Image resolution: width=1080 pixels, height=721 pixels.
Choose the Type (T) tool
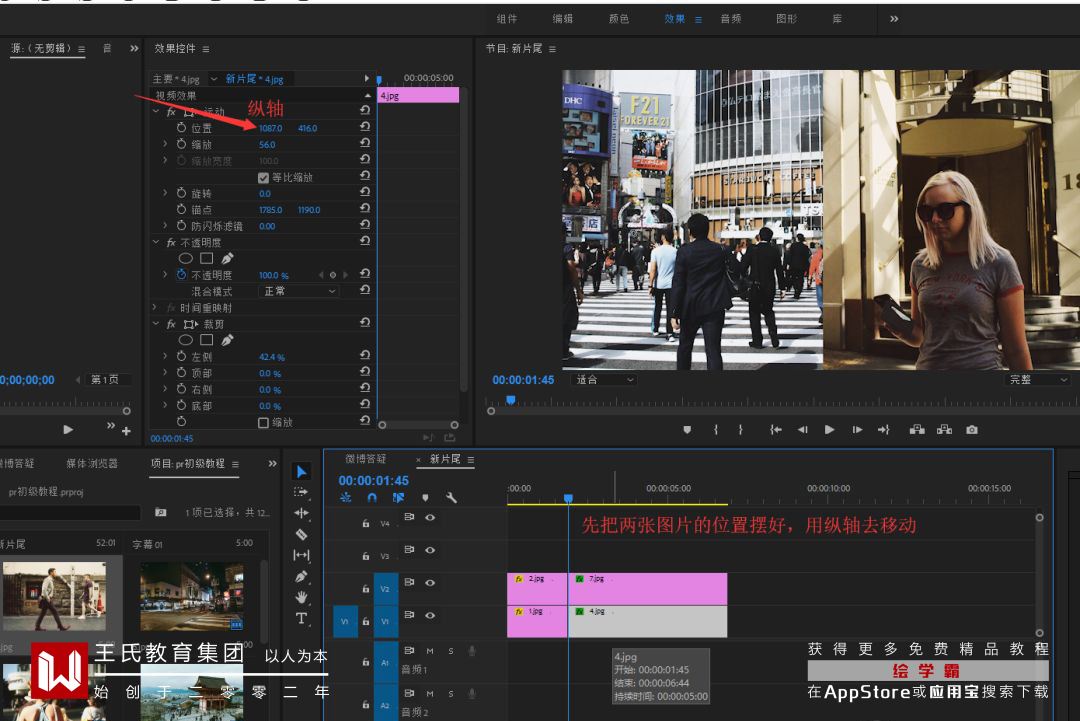[302, 619]
